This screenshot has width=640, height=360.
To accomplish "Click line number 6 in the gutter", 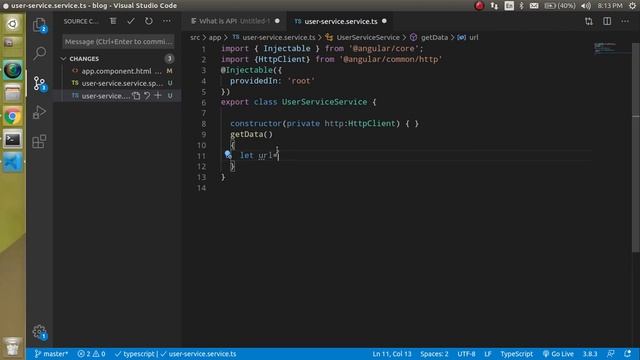I will pos(204,102).
